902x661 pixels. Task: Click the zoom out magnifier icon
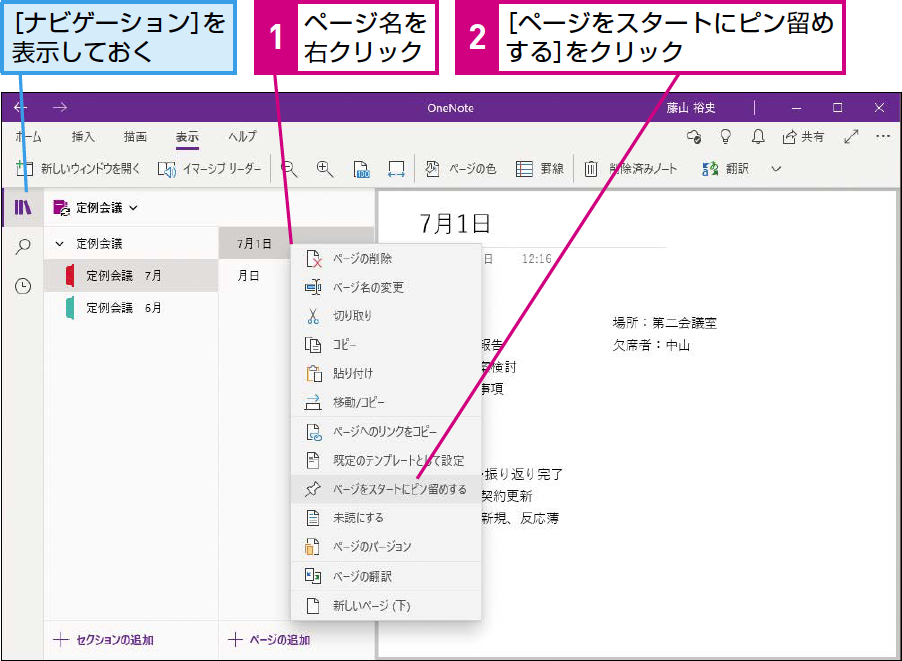pos(289,169)
